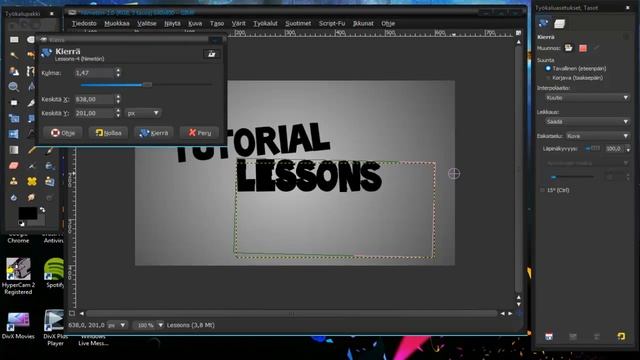Image resolution: width=640 pixels, height=360 pixels.
Task: Select the Heal tool
Action: [x=31, y=181]
